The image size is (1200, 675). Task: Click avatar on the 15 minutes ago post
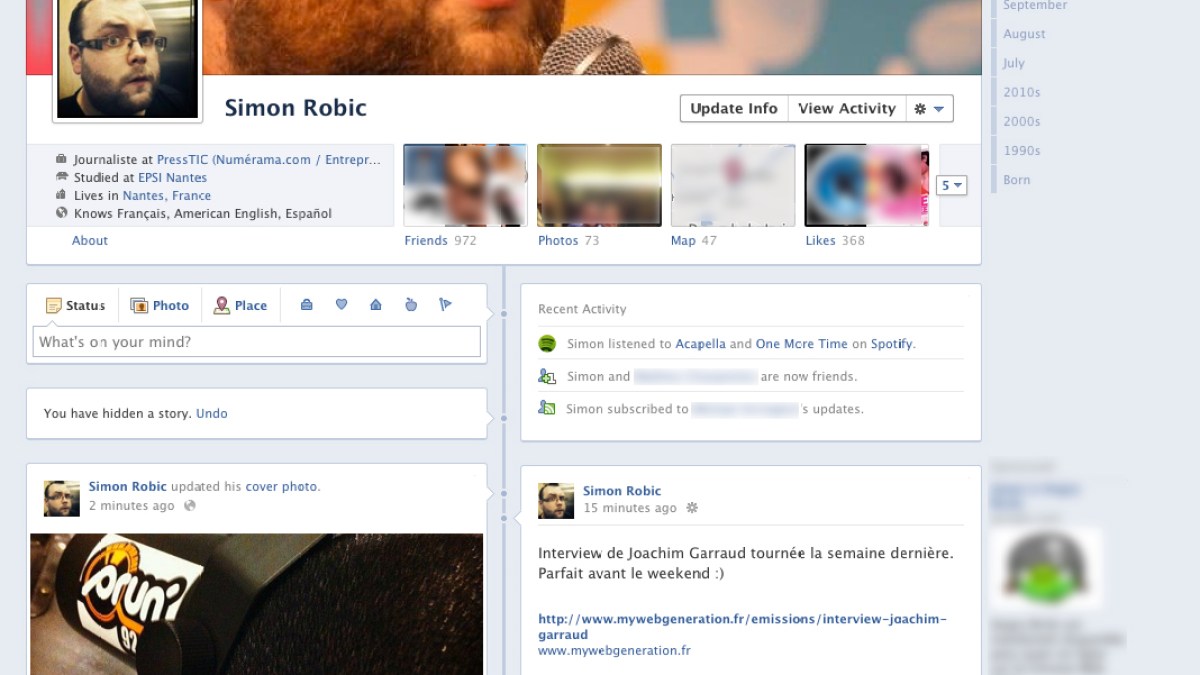pos(556,501)
